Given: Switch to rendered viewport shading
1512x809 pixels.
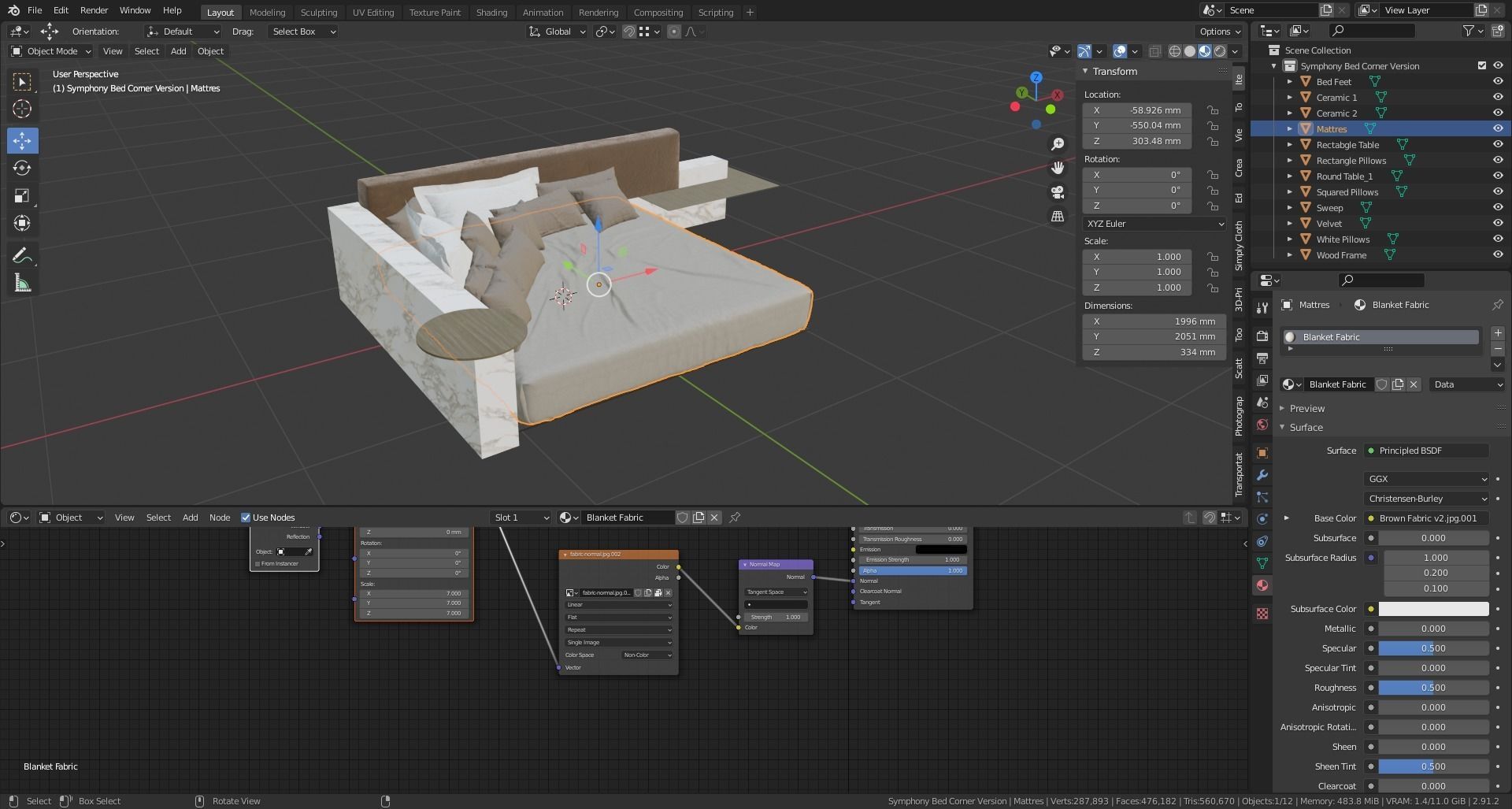Looking at the screenshot, I should (x=1220, y=51).
